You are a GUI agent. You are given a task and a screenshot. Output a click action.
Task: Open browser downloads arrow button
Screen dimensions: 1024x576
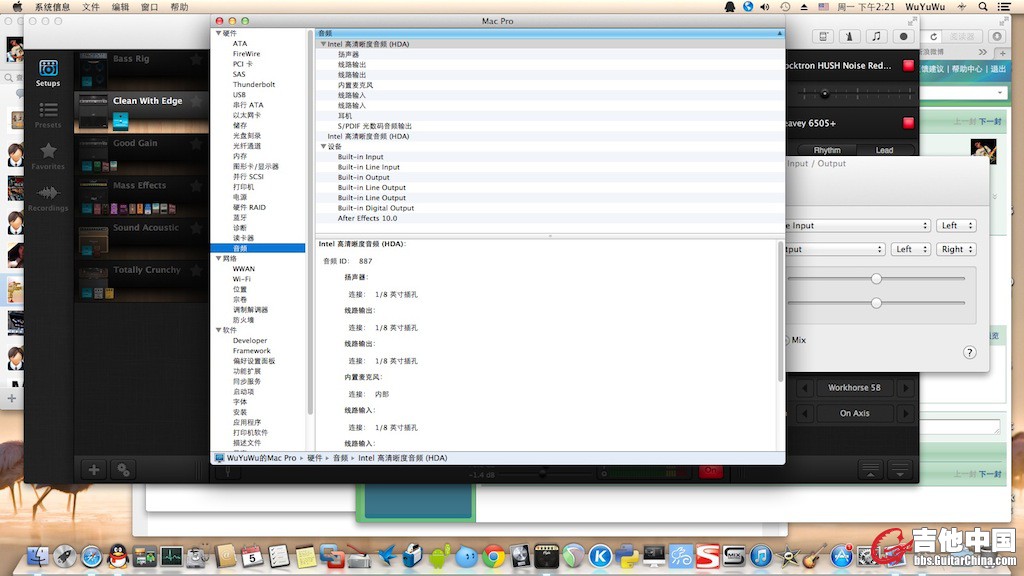(x=997, y=37)
